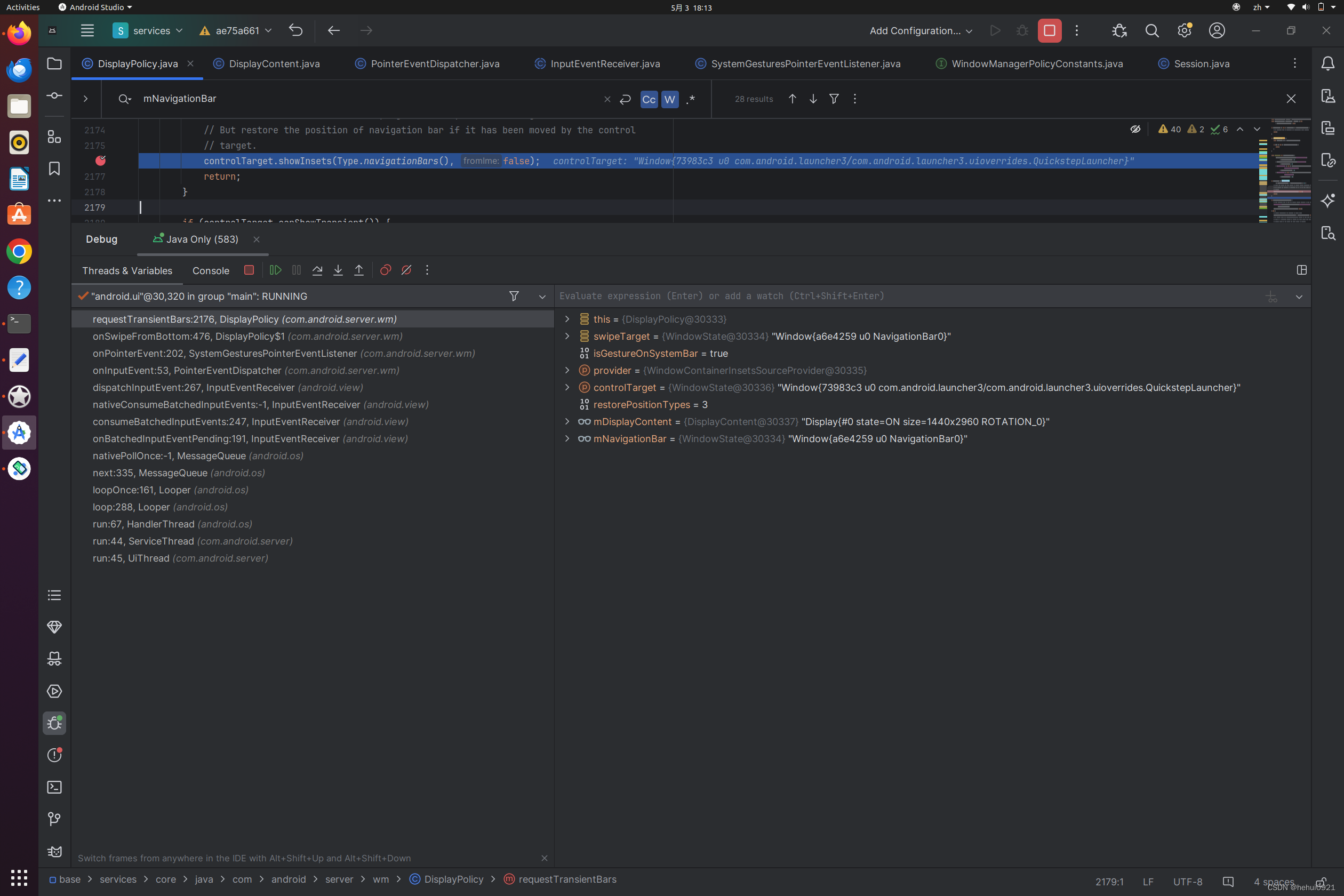1344x896 pixels.
Task: Click the Step Into debugger icon
Action: pos(338,270)
